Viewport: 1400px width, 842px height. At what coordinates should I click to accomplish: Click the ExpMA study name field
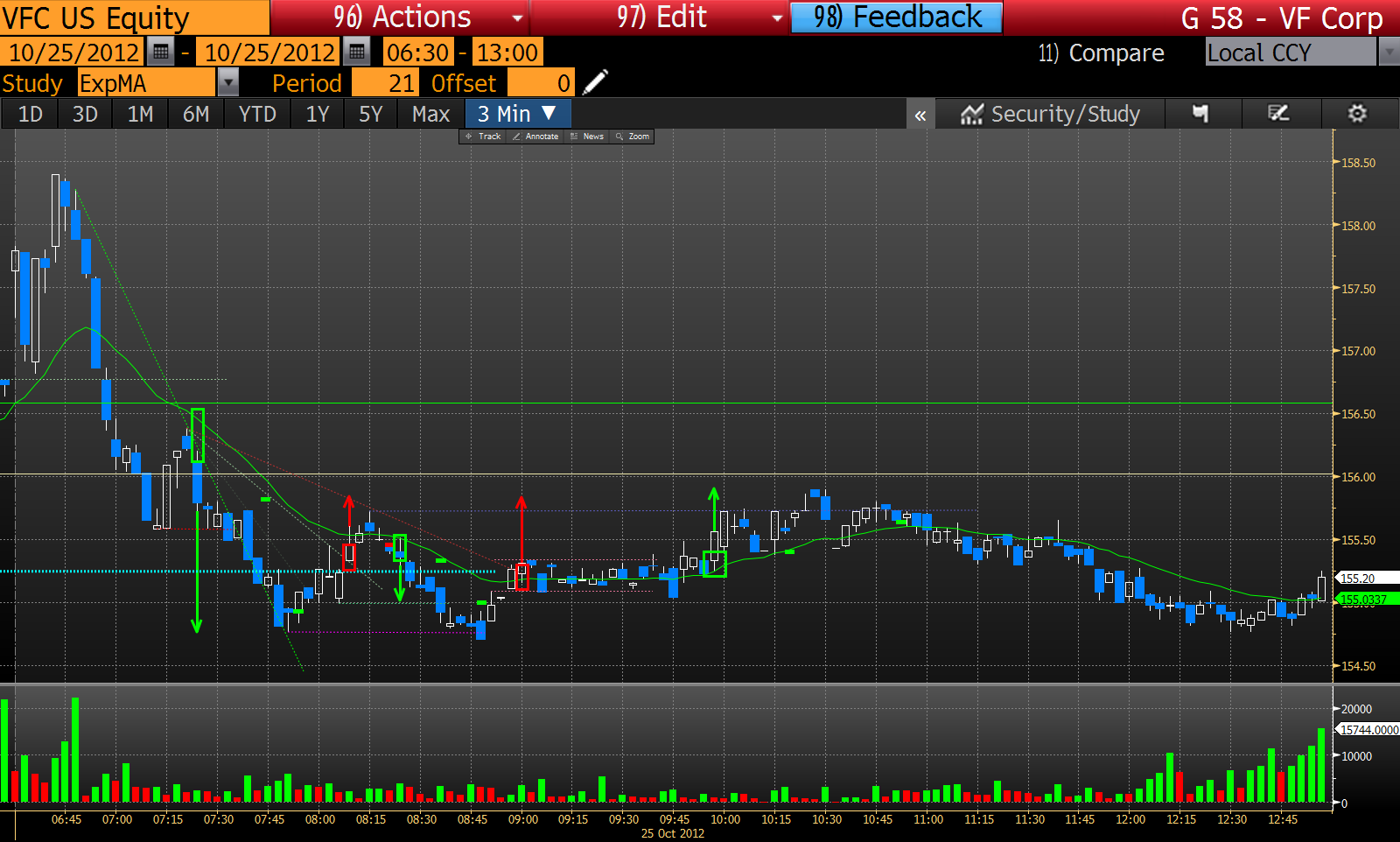tap(146, 83)
